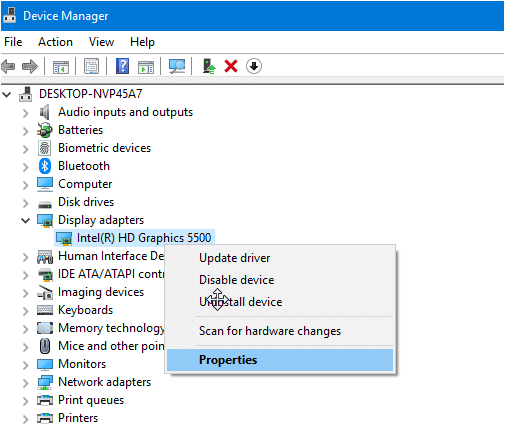Click the Biometric devices fingerprint icon

[x=45, y=148]
